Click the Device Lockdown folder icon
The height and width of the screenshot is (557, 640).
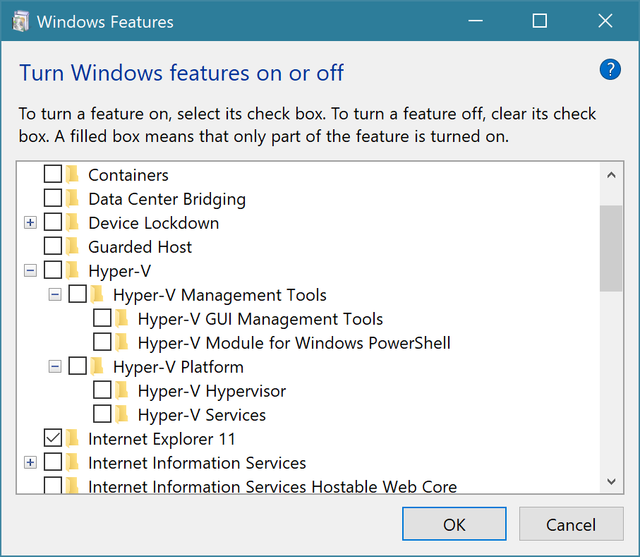(x=72, y=222)
